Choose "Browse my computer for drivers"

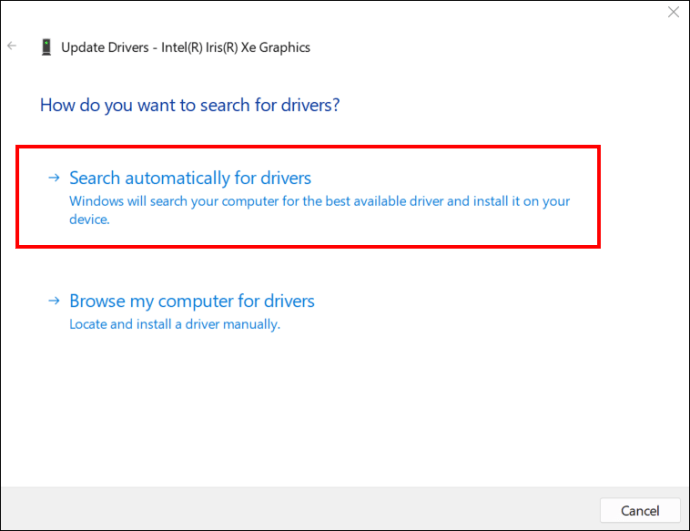[x=192, y=301]
